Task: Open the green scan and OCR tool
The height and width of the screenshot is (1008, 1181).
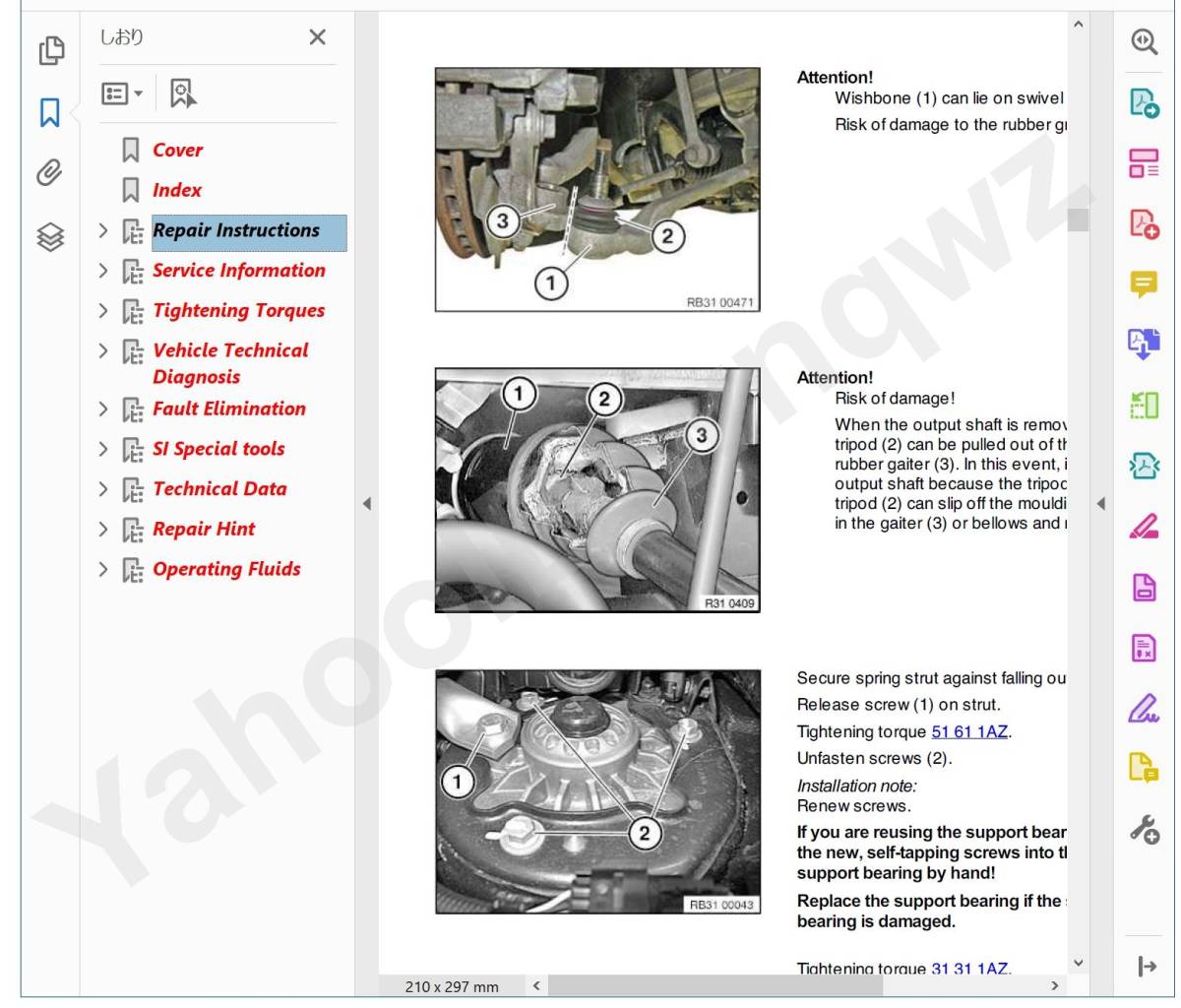Action: (x=1144, y=406)
